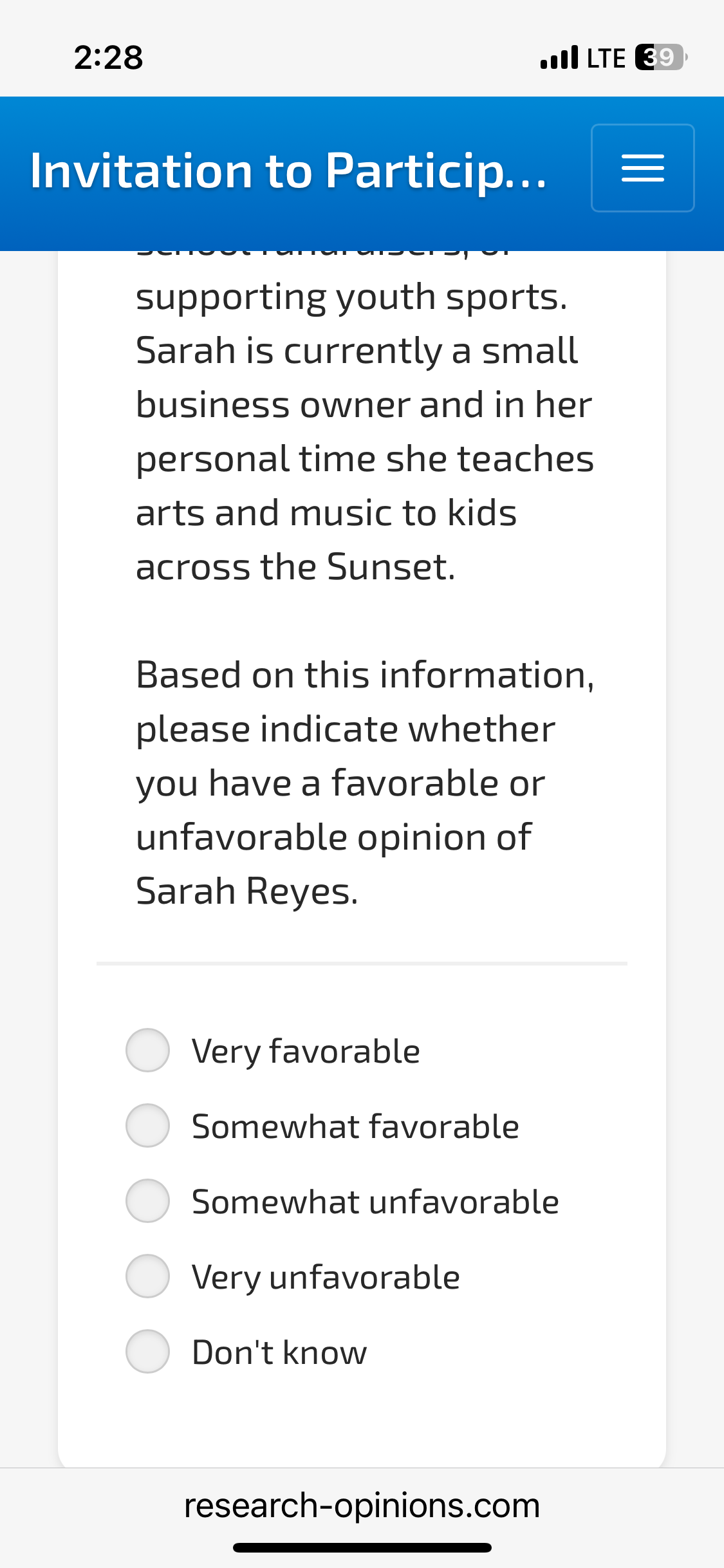
Task: Click the "Somewhat unfavorable" label text
Action: click(375, 1202)
